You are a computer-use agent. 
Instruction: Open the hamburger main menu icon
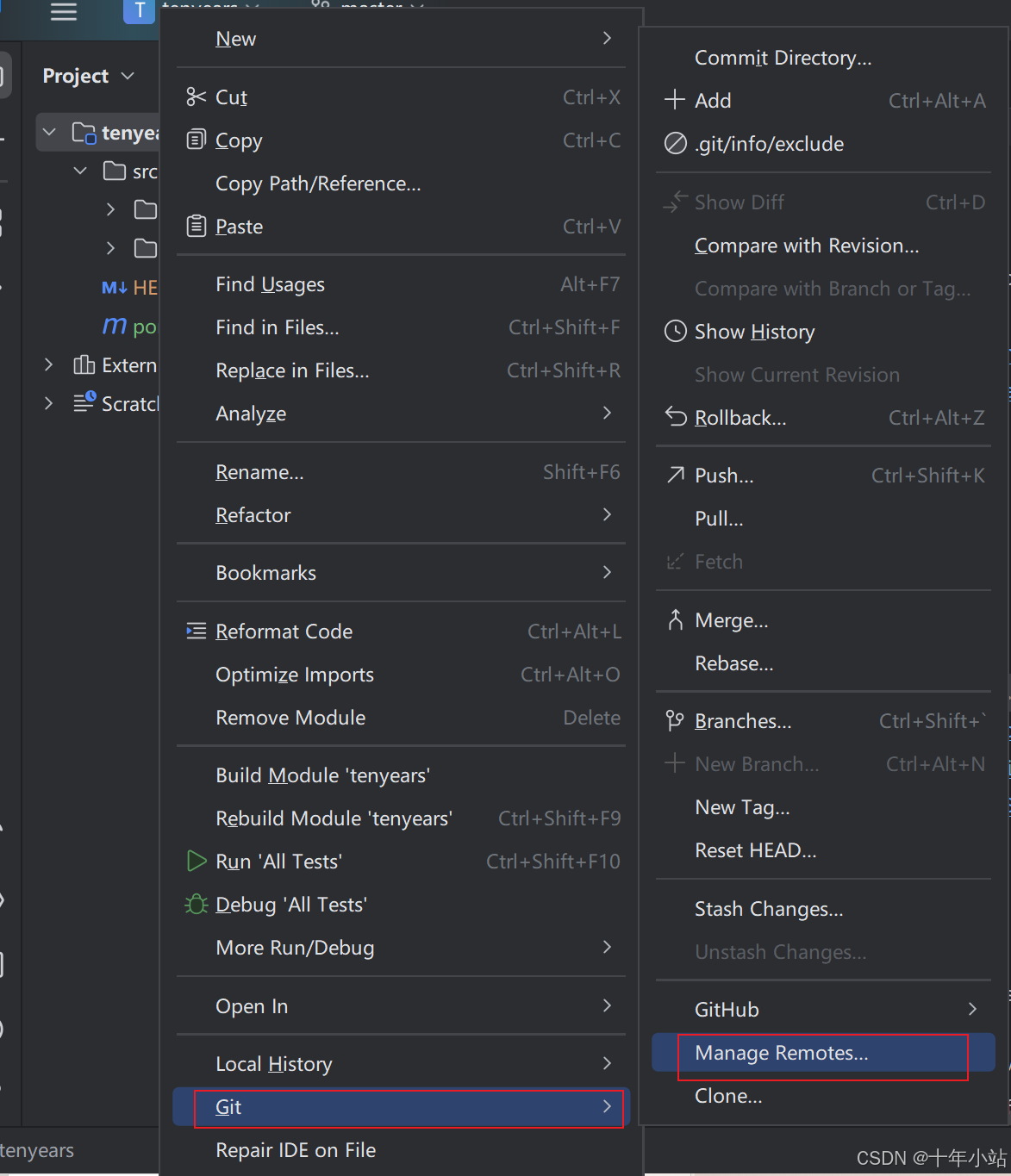(64, 12)
